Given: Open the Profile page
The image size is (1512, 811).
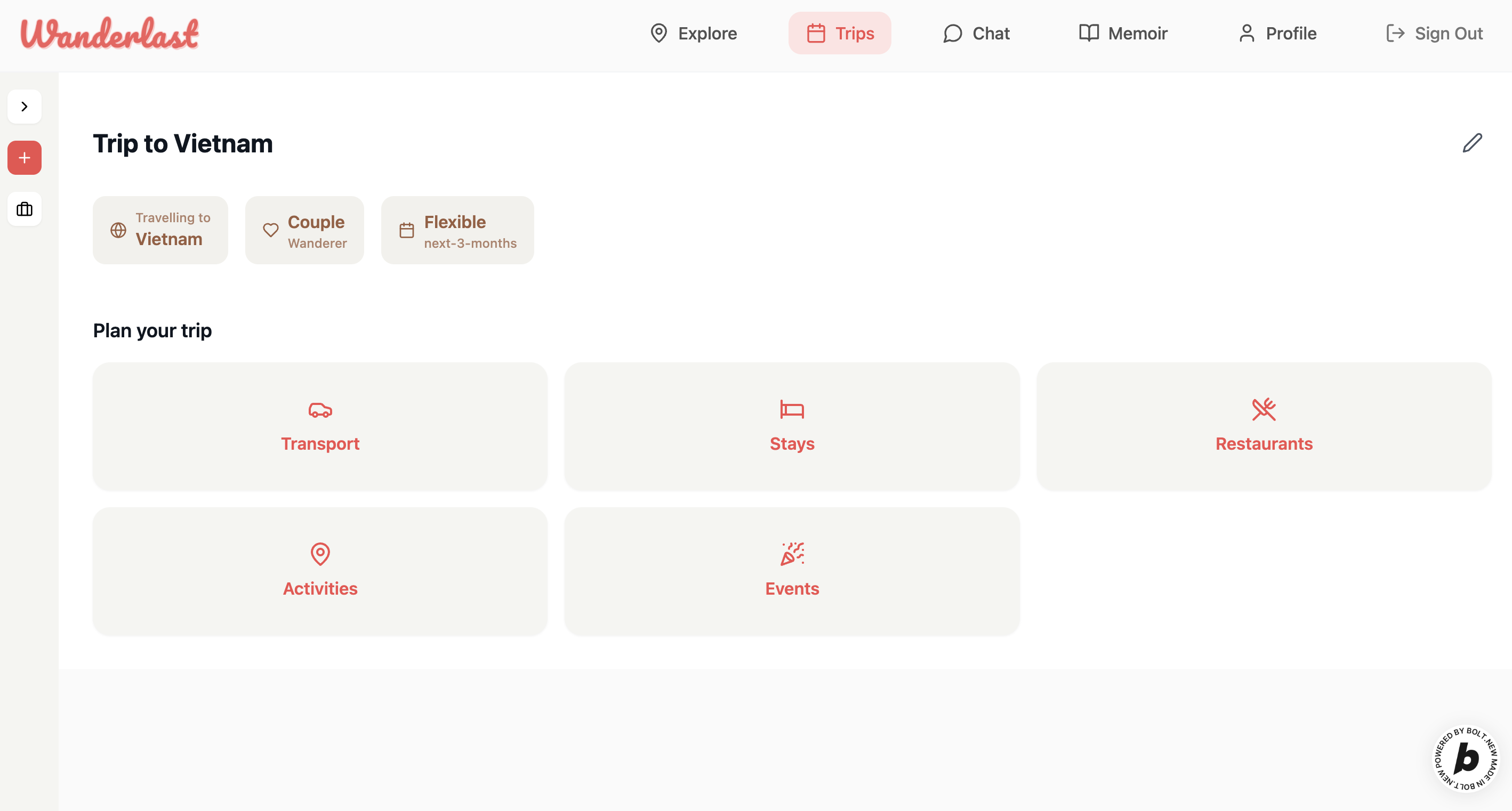Looking at the screenshot, I should tap(1277, 34).
